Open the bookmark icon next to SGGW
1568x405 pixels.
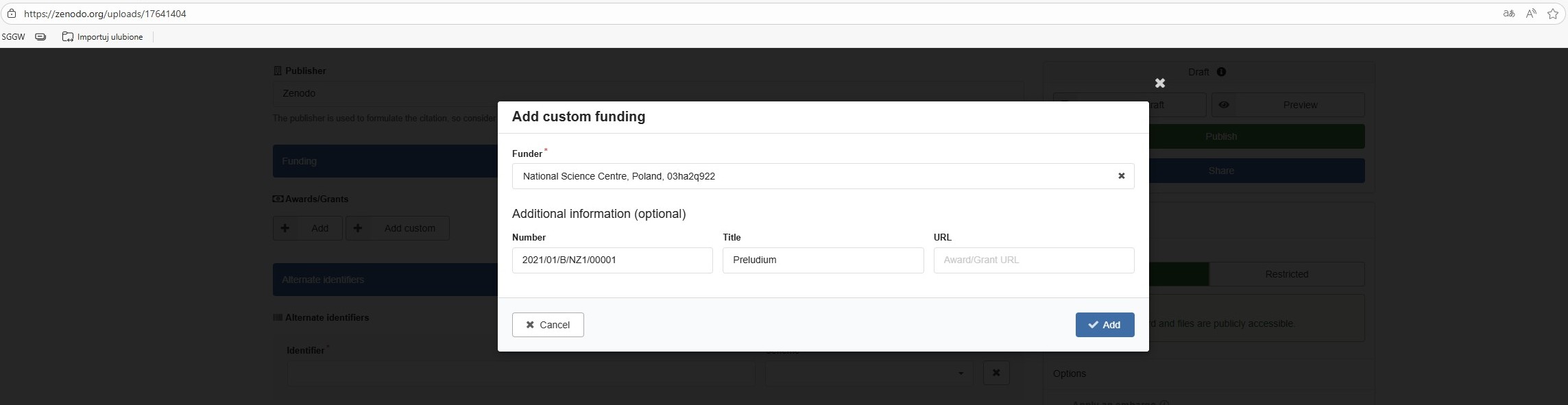pyautogui.click(x=40, y=37)
